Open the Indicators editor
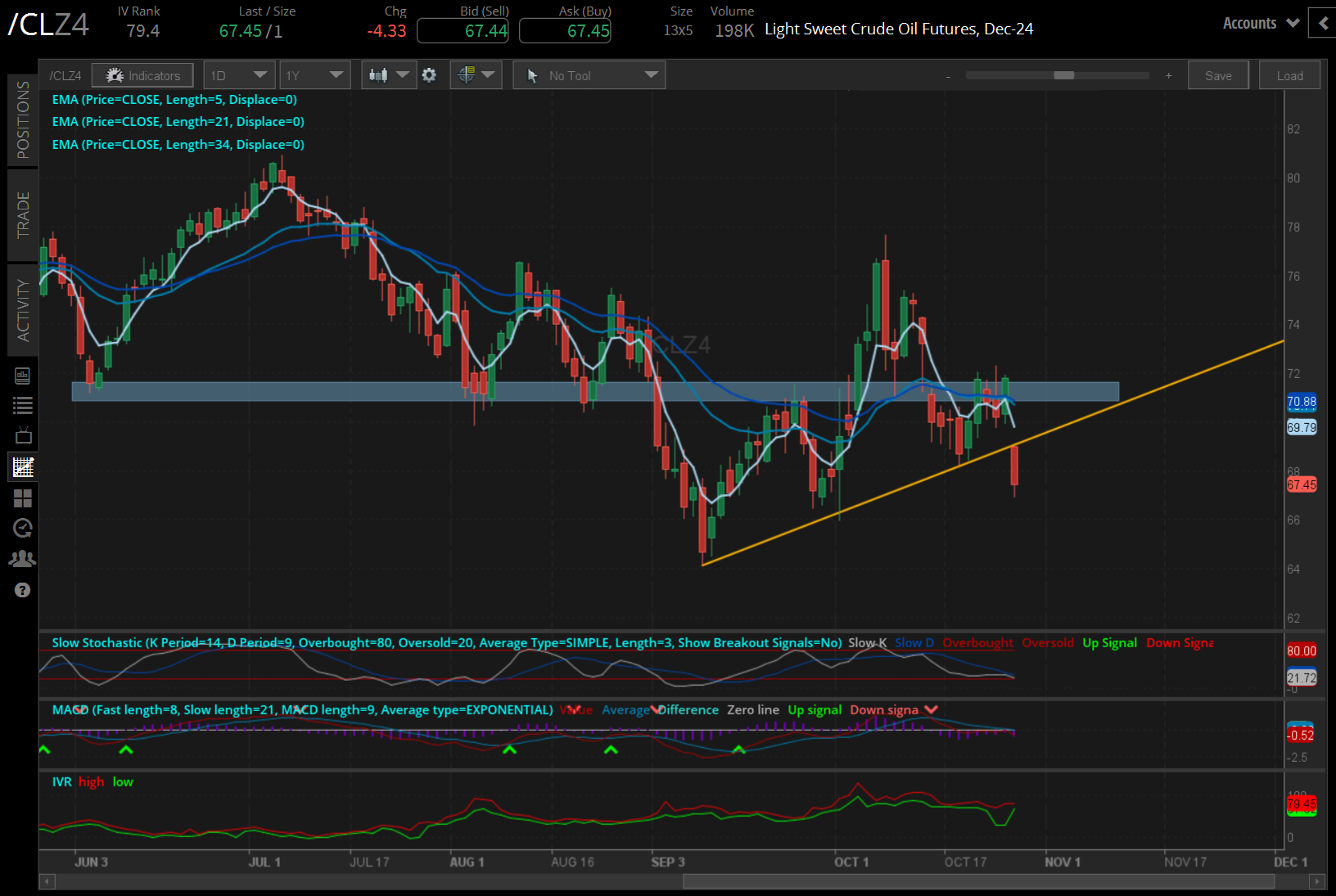This screenshot has width=1336, height=896. (x=142, y=74)
